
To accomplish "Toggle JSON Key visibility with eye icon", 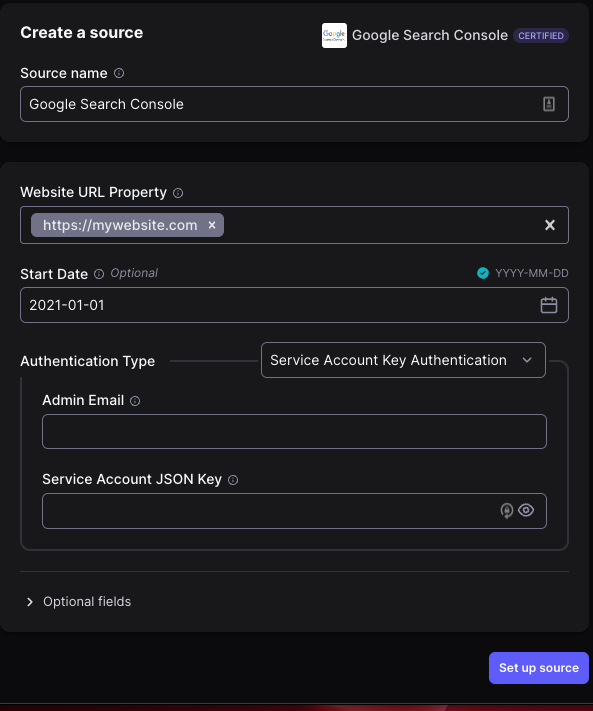I will [526, 510].
